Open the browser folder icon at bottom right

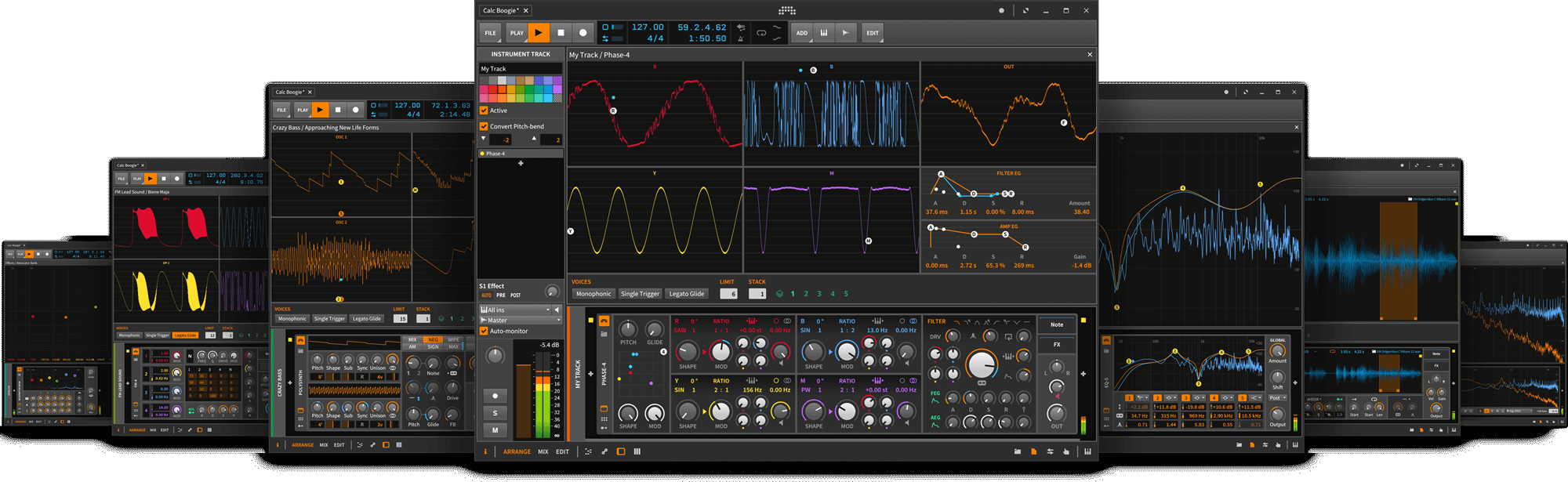pyautogui.click(x=1018, y=451)
